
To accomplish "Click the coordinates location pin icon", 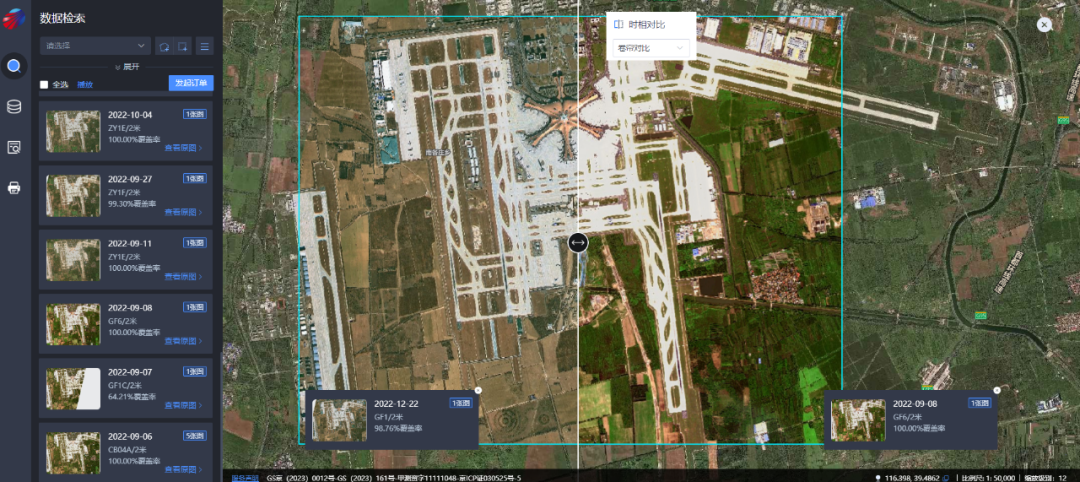I will [x=878, y=477].
